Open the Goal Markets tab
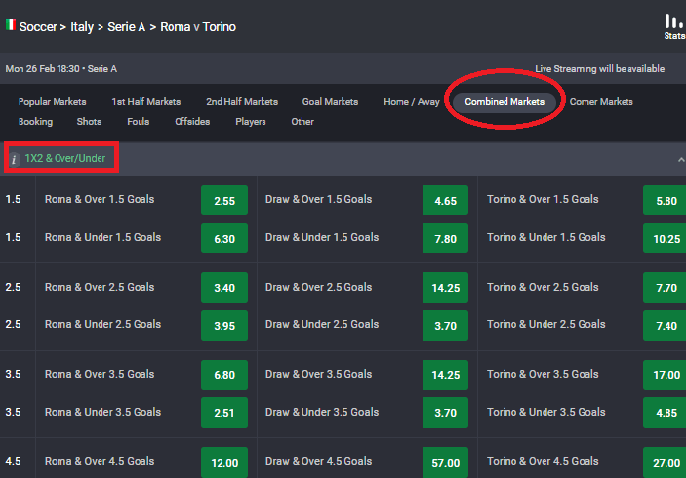This screenshot has height=478, width=686. point(329,102)
